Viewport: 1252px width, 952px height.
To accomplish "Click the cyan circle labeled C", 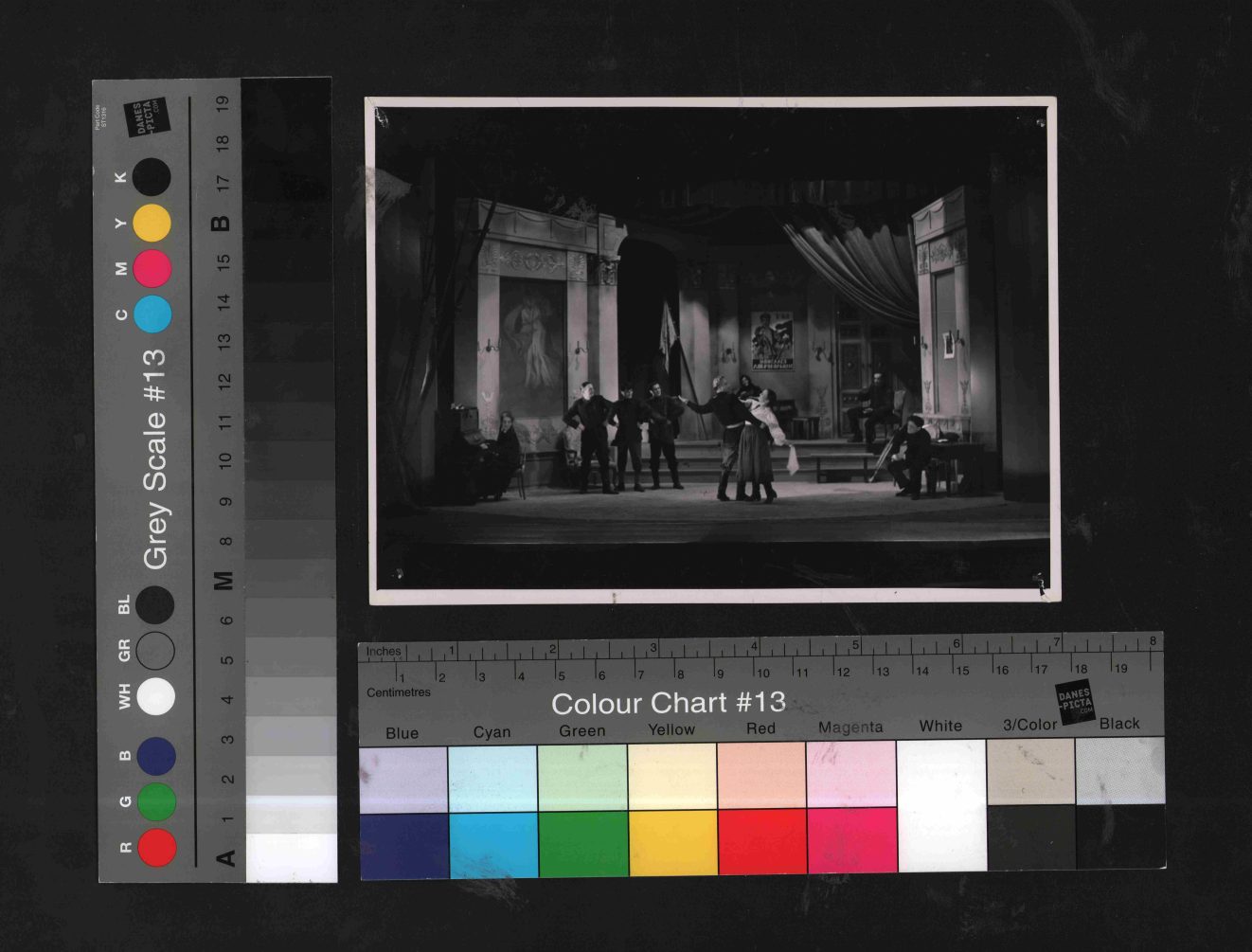I will point(152,314).
